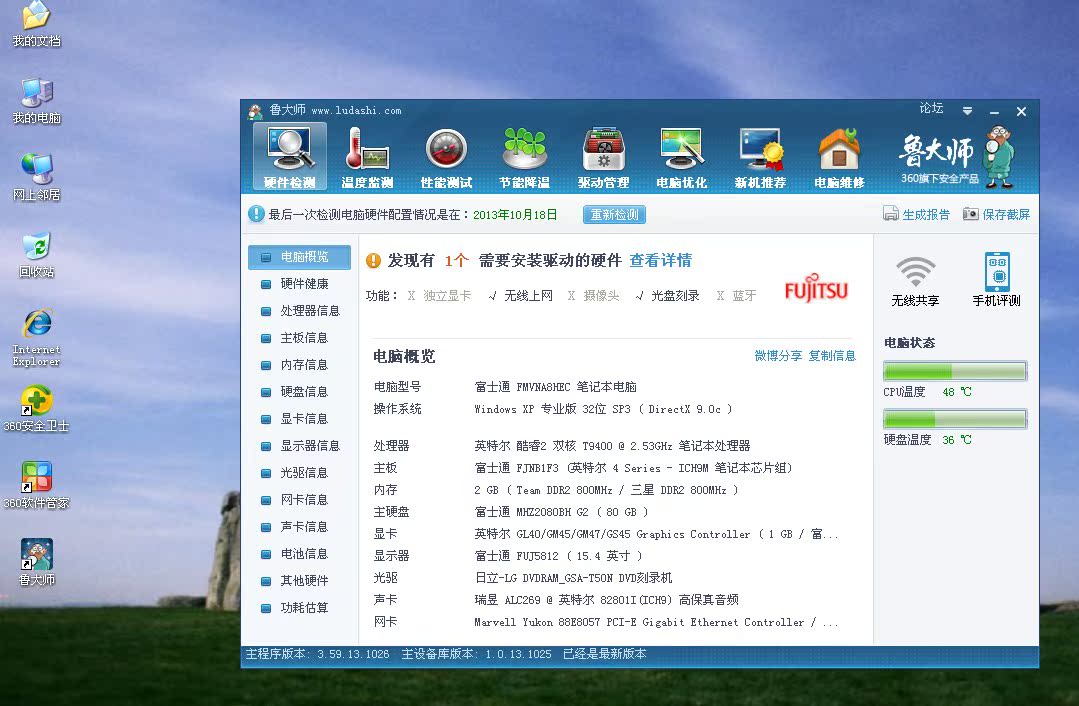Click the 复制信息 copy info link
1079x706 pixels.
coord(832,356)
